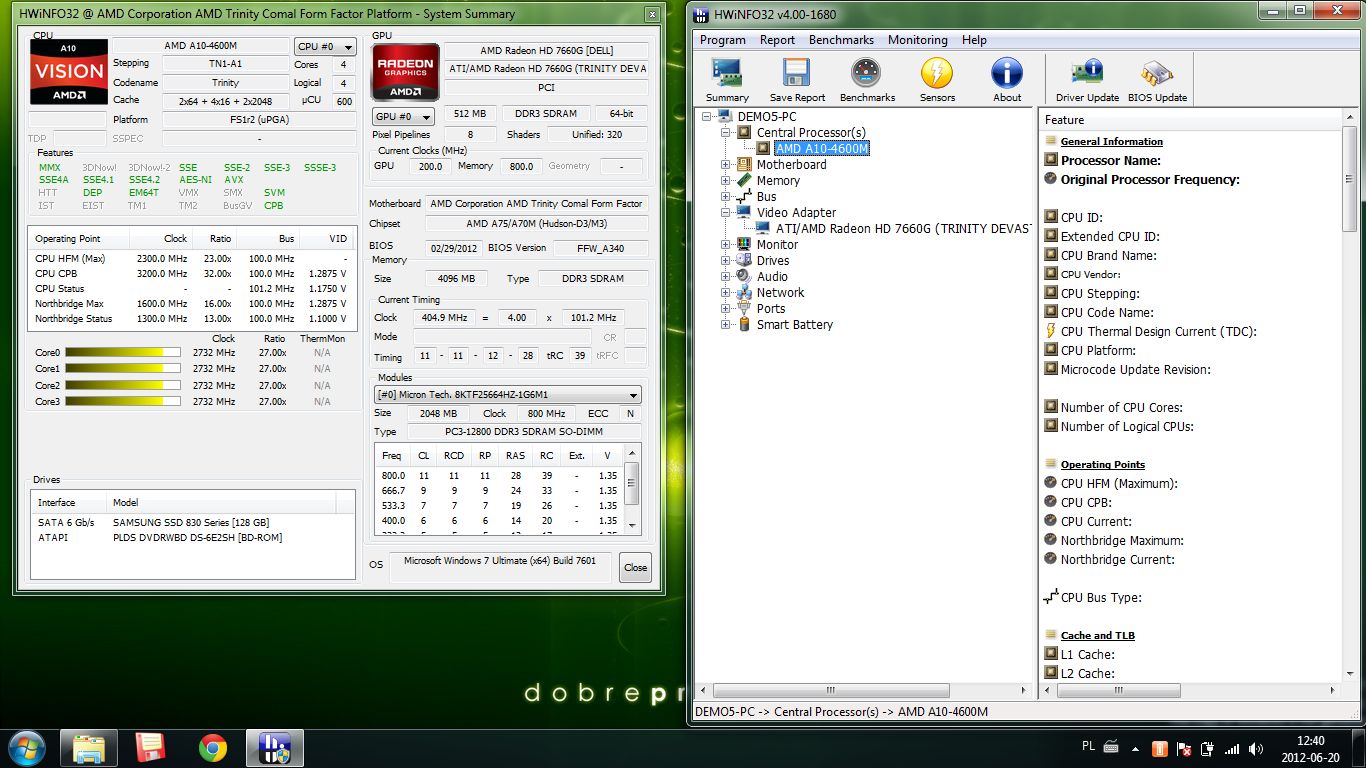Click the Save Report toolbar icon
This screenshot has width=1366, height=768.
797,79
